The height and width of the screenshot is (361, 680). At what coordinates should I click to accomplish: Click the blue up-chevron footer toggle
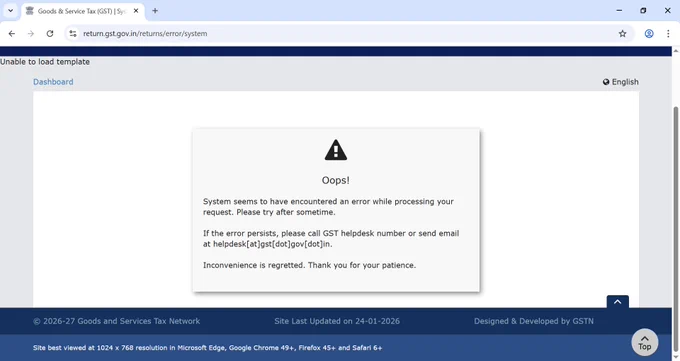coord(618,302)
